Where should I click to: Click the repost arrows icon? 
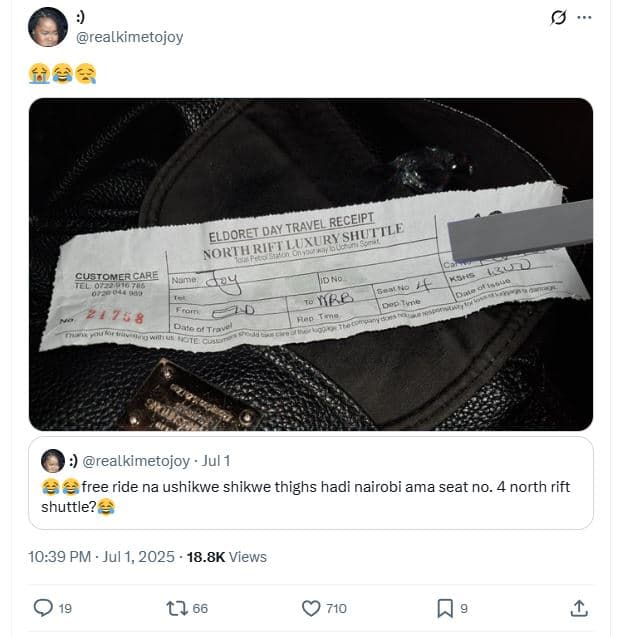point(177,608)
